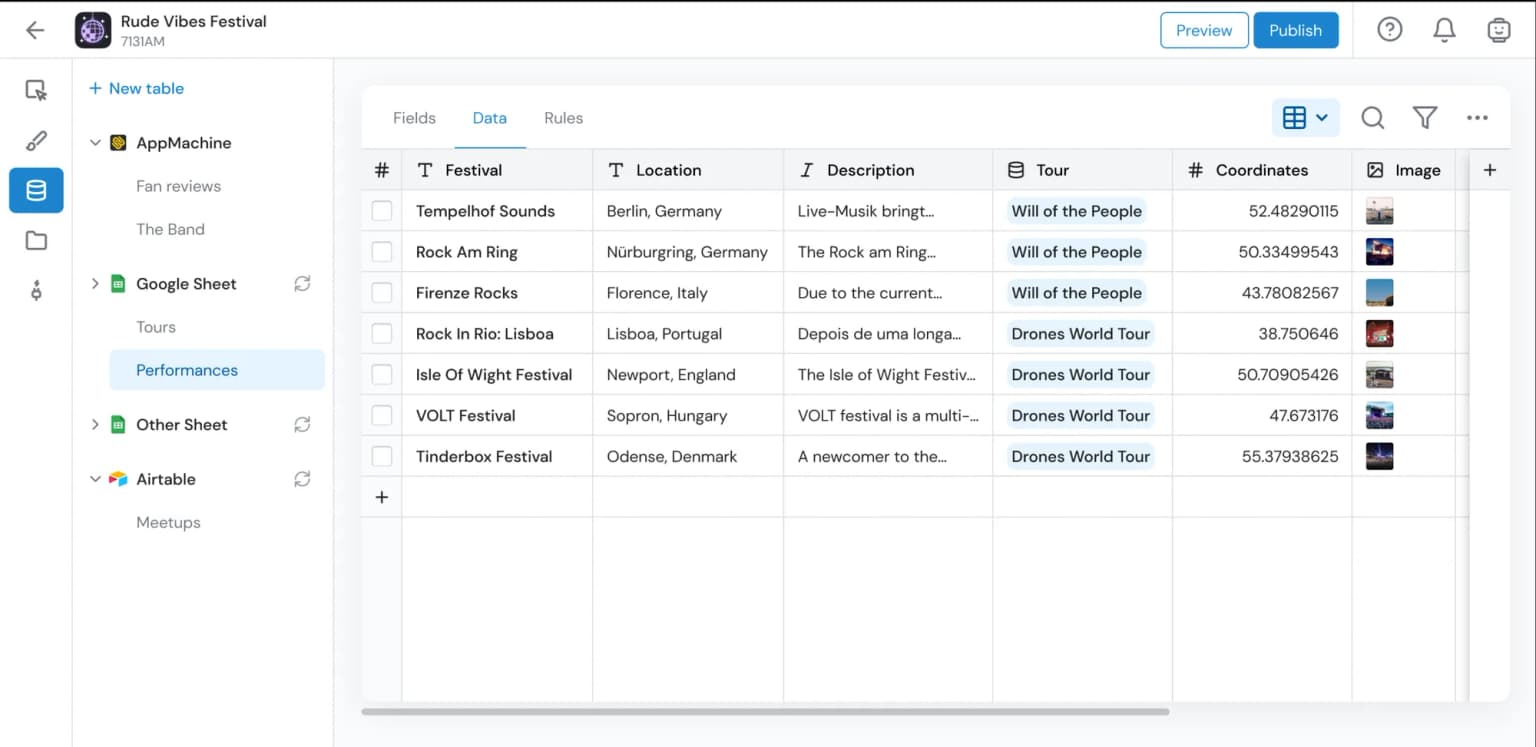The width and height of the screenshot is (1536, 747).
Task: Expand the Google Sheet source
Action: (x=94, y=283)
